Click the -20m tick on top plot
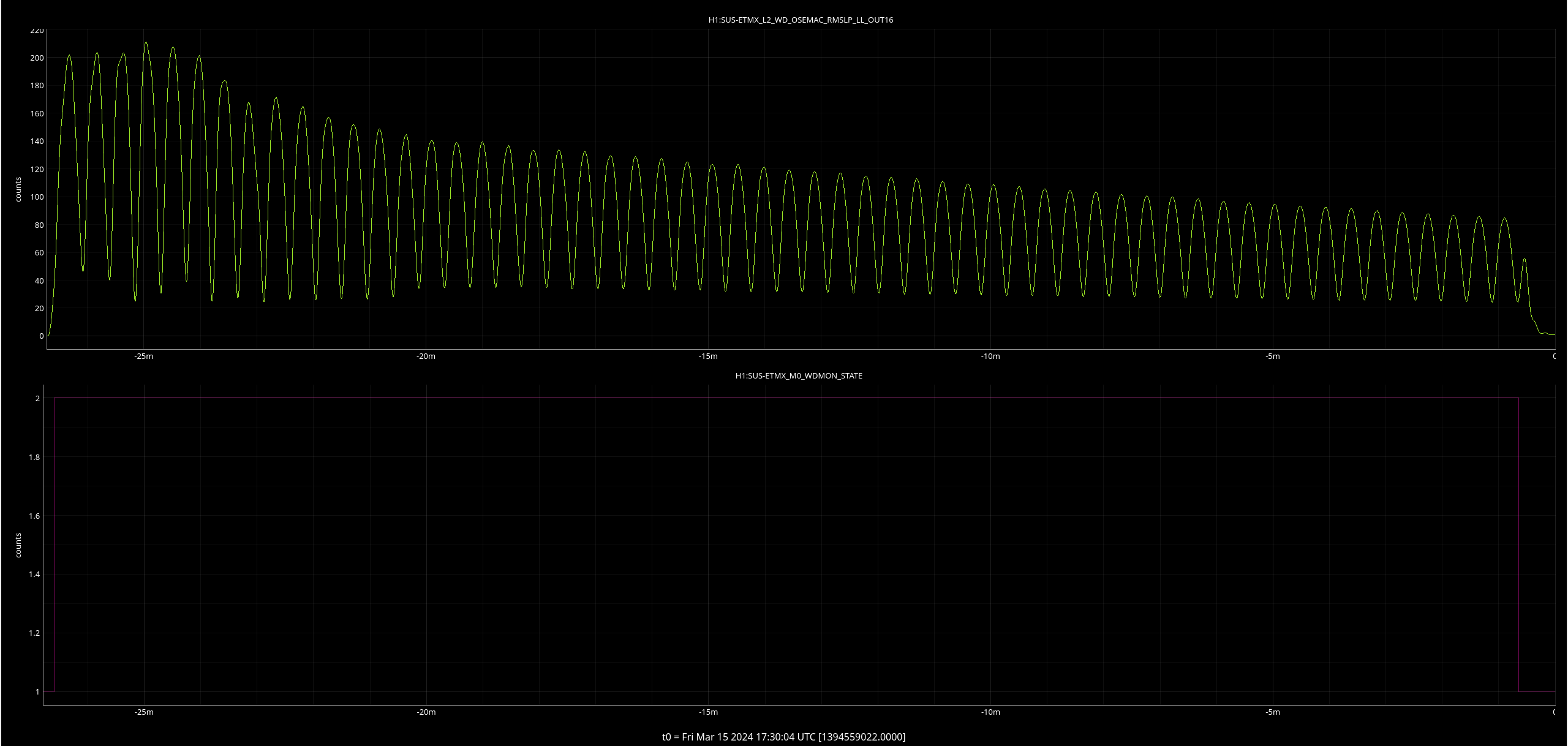The width and height of the screenshot is (1568, 746). tap(426, 356)
